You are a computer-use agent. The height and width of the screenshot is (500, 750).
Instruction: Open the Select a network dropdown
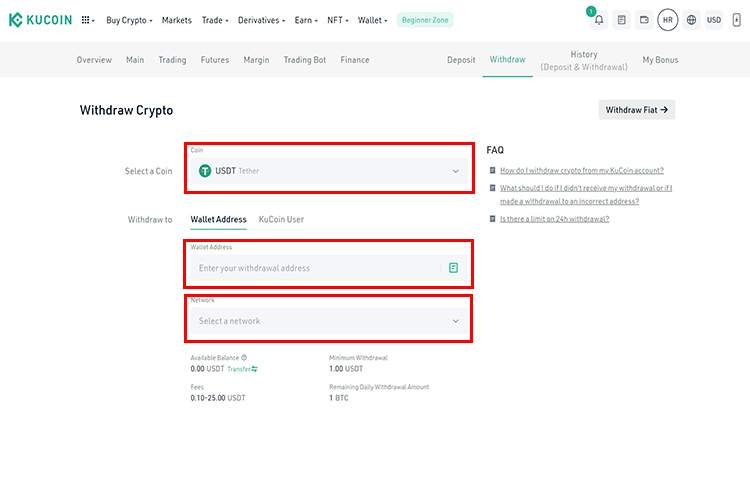329,321
